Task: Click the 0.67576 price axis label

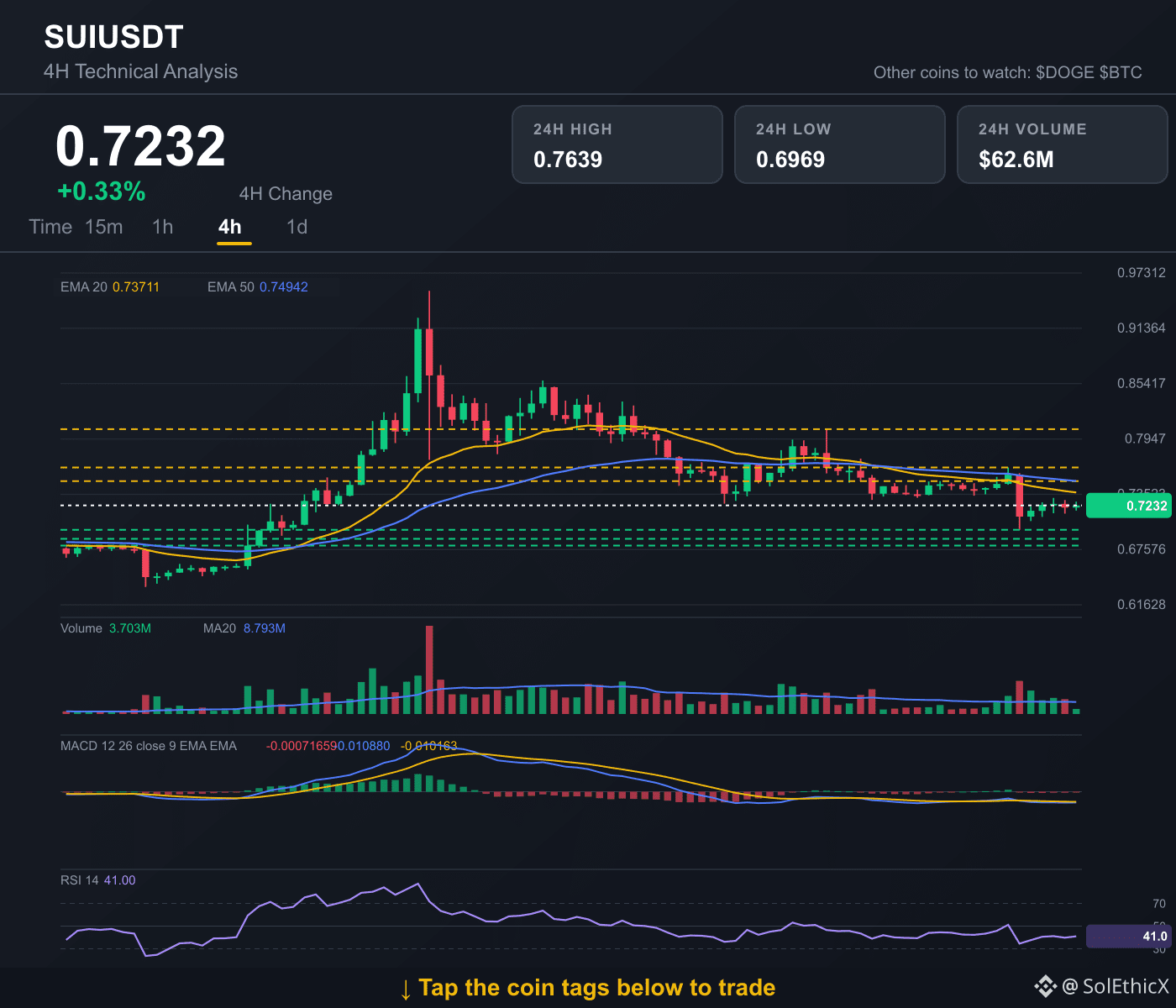Action: (x=1142, y=549)
